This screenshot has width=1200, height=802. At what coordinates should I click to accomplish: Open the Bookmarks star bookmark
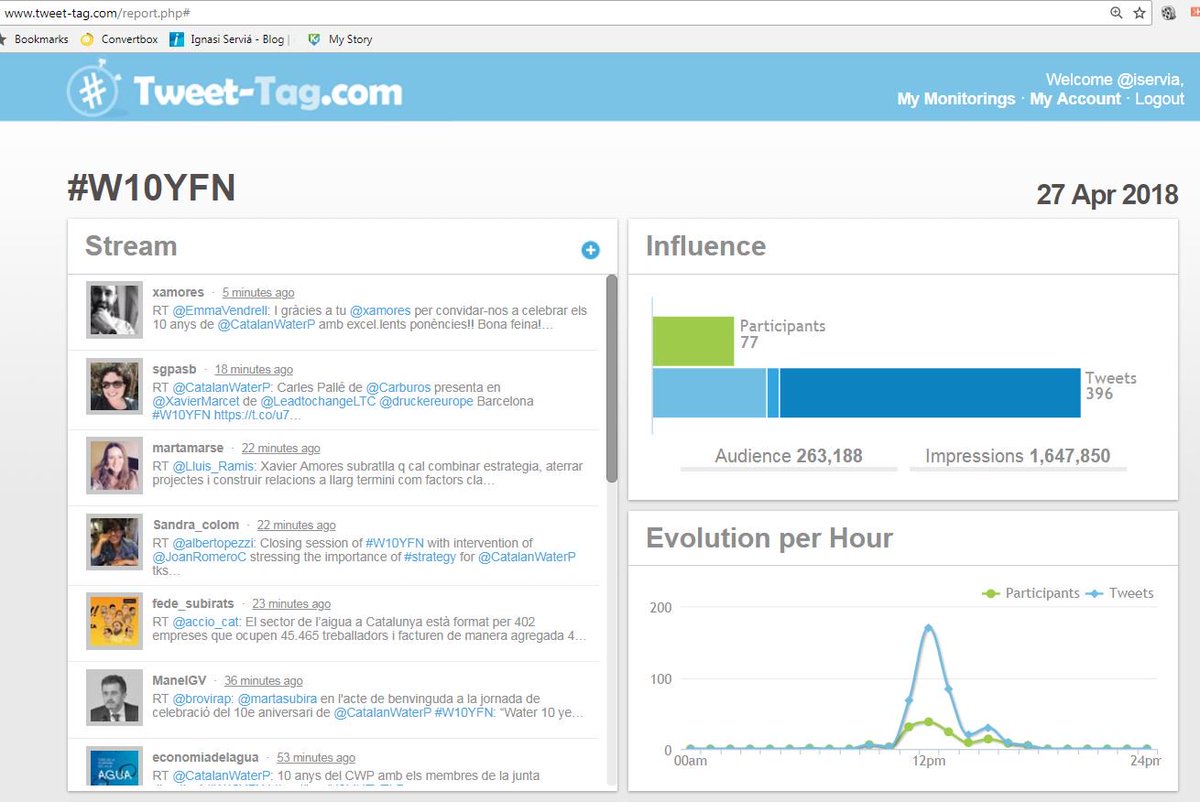36,39
